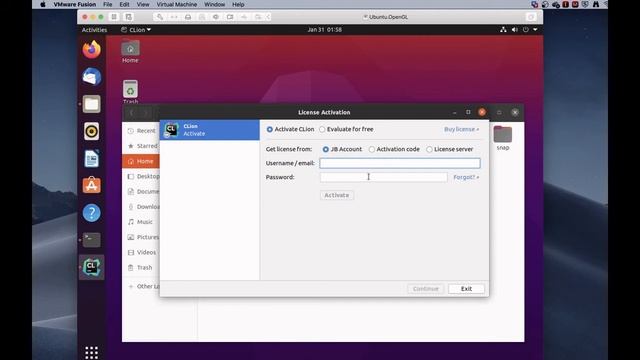Screen dimensions: 640x360
Task: Go back in Files window
Action: click(131, 113)
